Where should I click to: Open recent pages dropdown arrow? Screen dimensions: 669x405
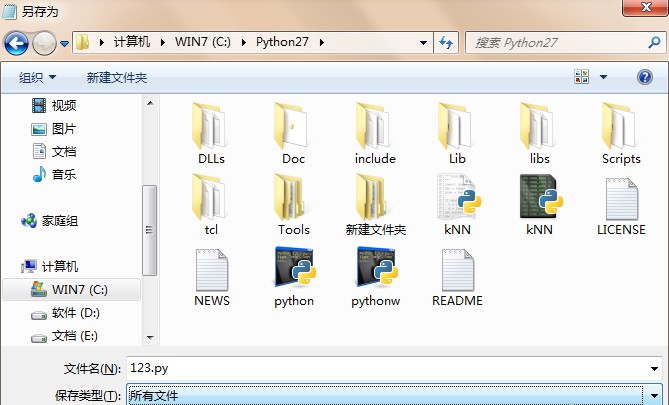pos(64,44)
